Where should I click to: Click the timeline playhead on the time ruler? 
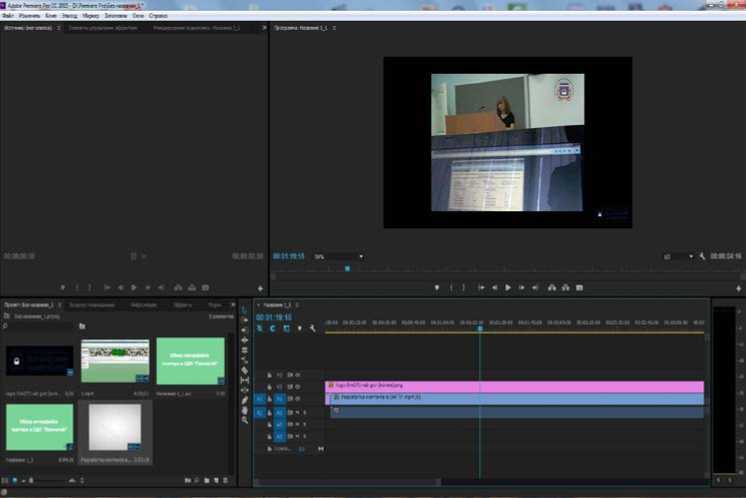480,328
